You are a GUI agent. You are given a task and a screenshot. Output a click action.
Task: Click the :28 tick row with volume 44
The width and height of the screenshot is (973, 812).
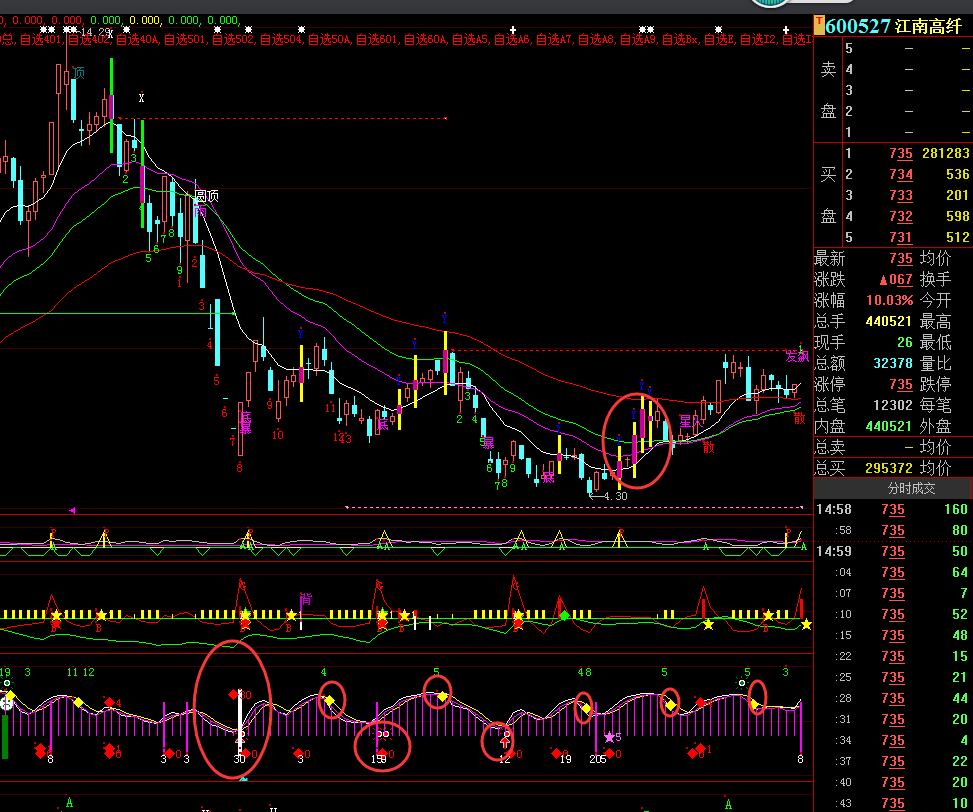coord(893,698)
